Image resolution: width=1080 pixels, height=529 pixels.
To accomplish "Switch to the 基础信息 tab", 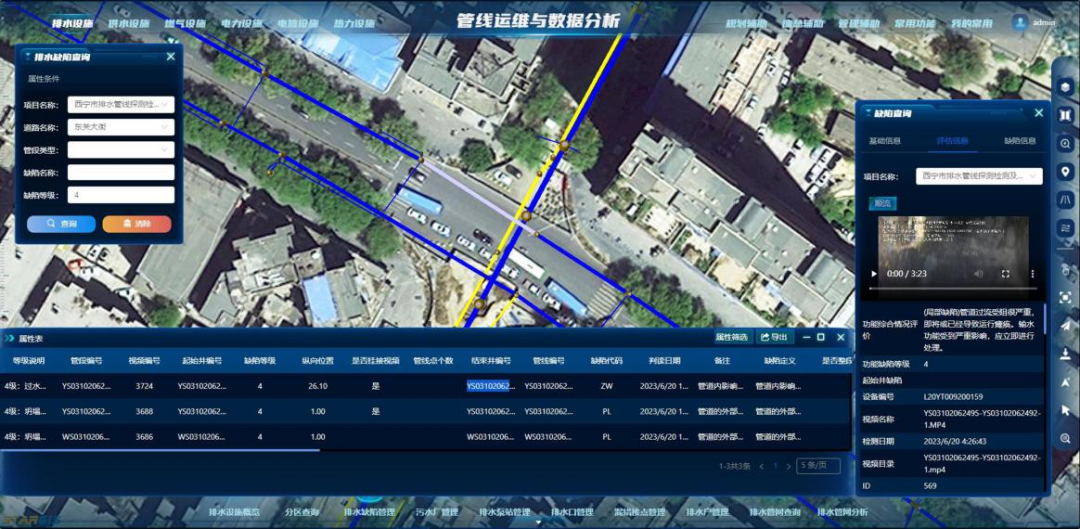I will pyautogui.click(x=885, y=141).
